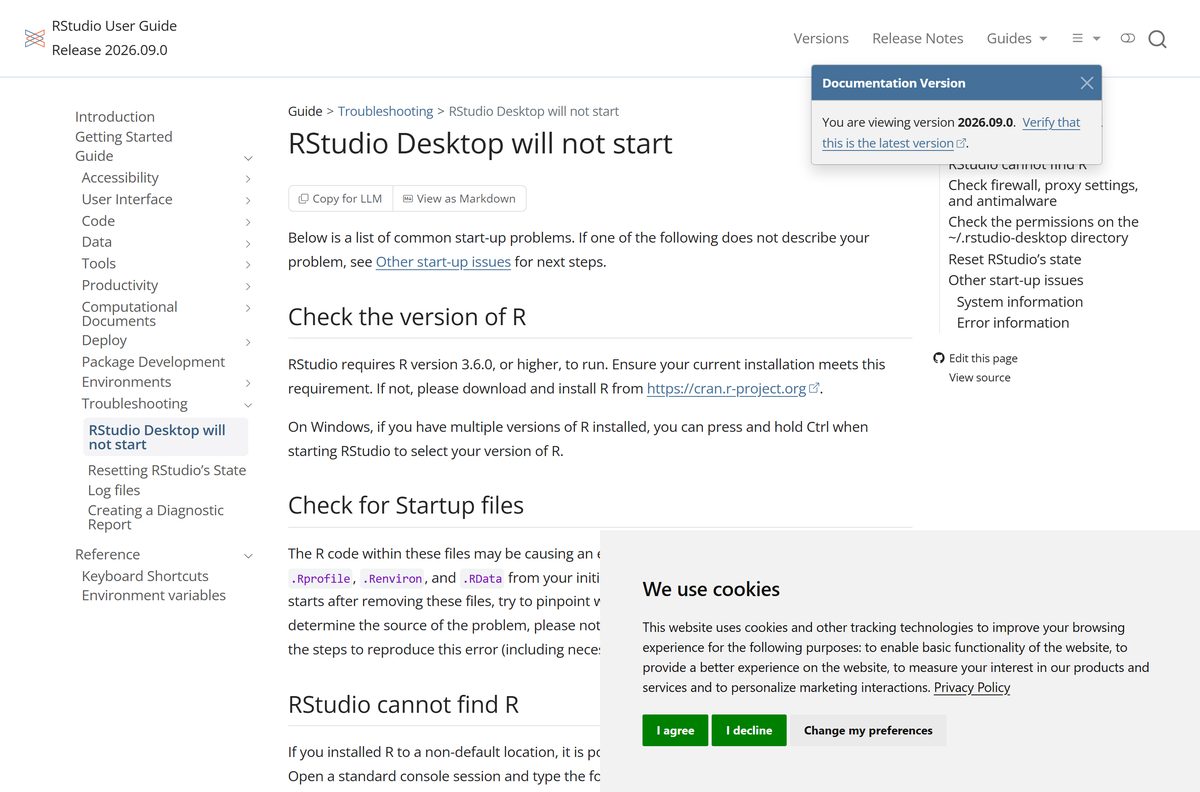Close the Documentation Version popup

(1087, 83)
